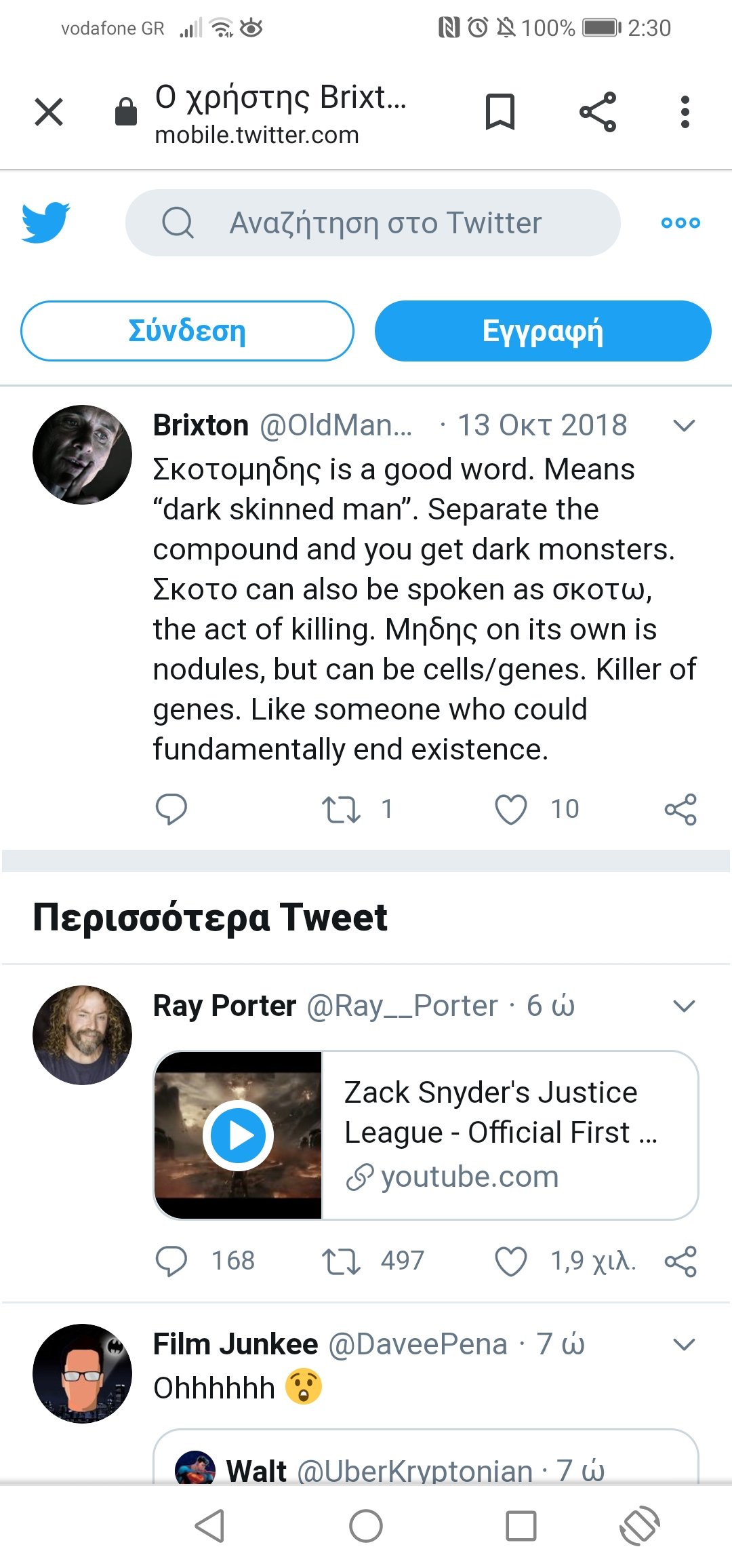Retweet Brixton's tweet

pyautogui.click(x=341, y=809)
